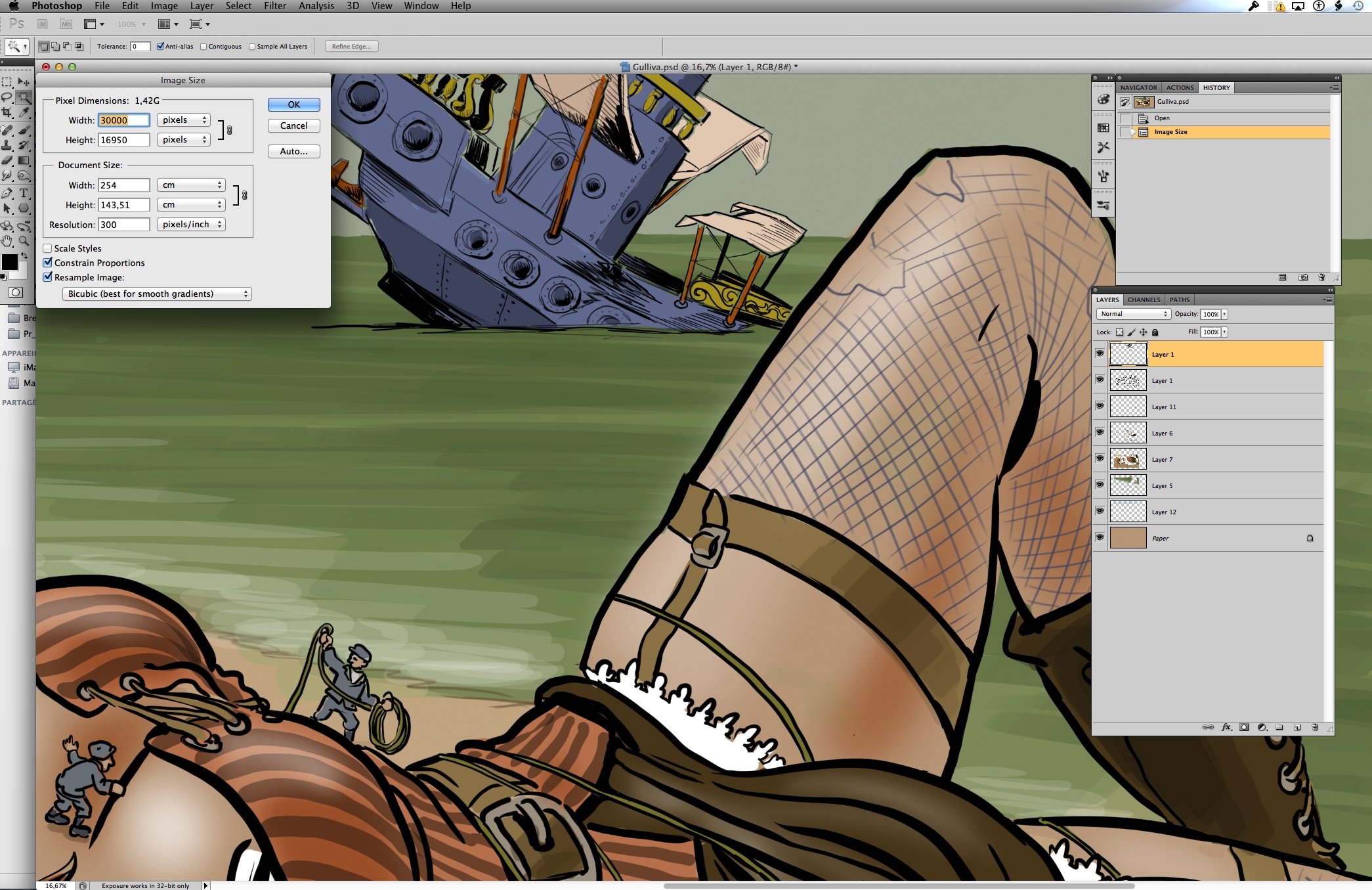This screenshot has height=890, width=1372.
Task: Select the Clone Stamp tool
Action: click(x=7, y=146)
